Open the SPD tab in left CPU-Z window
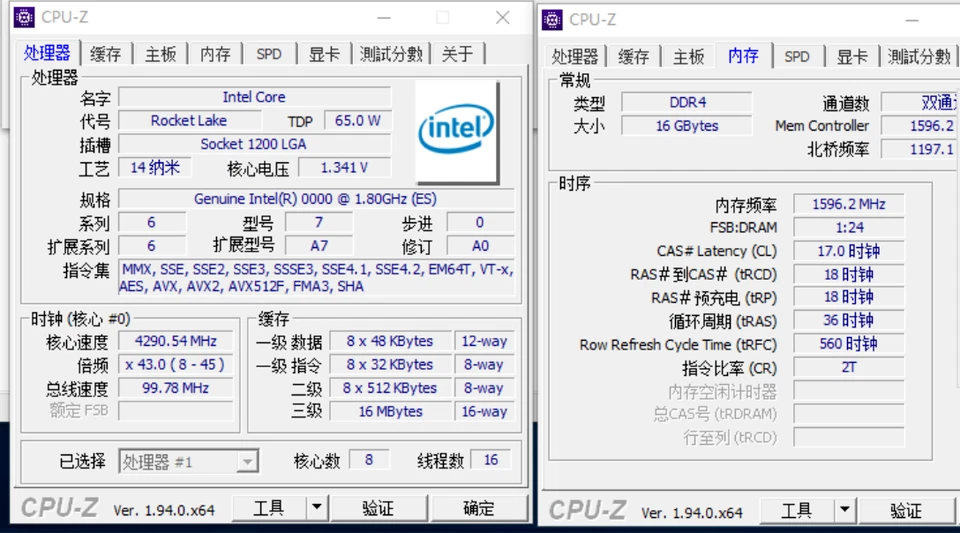This screenshot has width=960, height=533. [x=269, y=54]
